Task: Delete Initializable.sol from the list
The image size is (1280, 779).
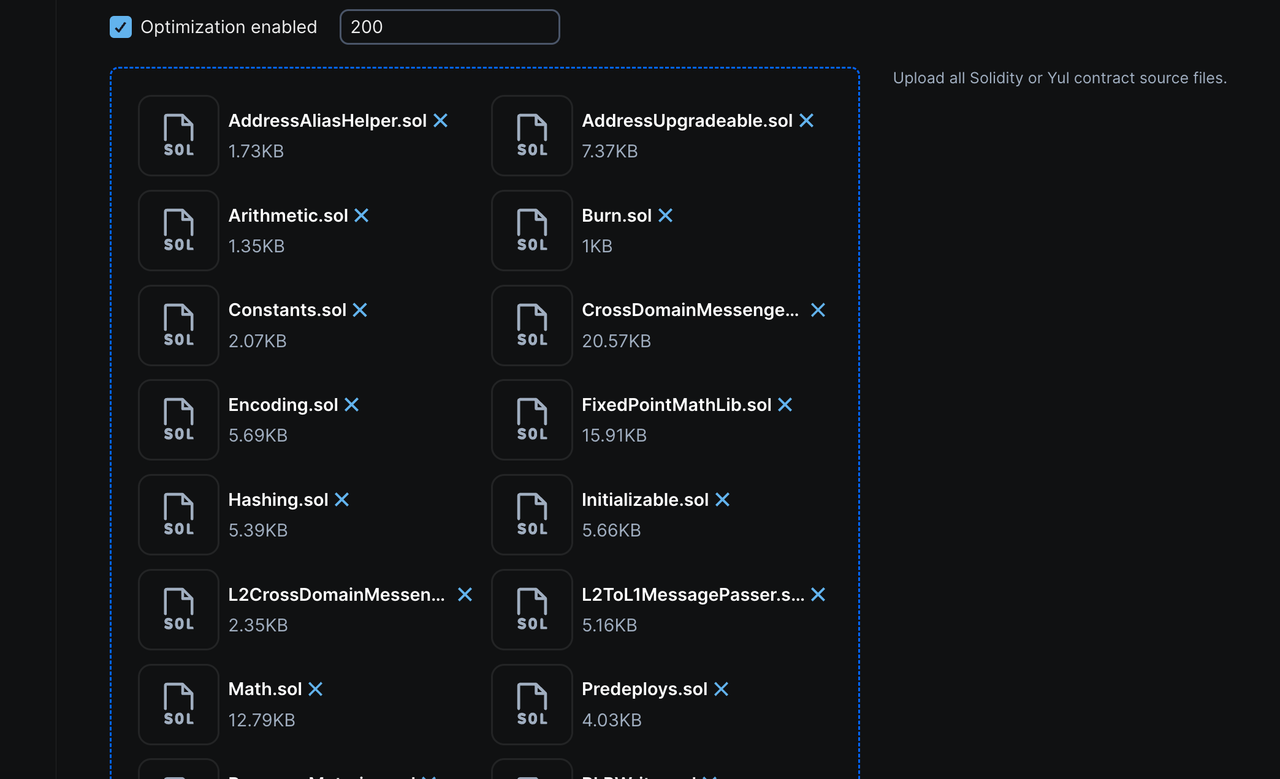Action: coord(722,500)
